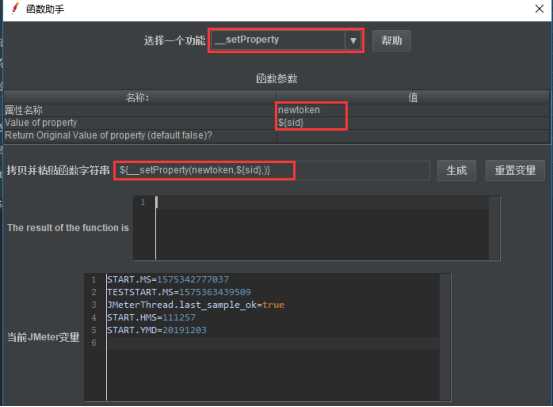
Task: Click the JMeter variables area vertical scrollbar
Action: [445, 337]
